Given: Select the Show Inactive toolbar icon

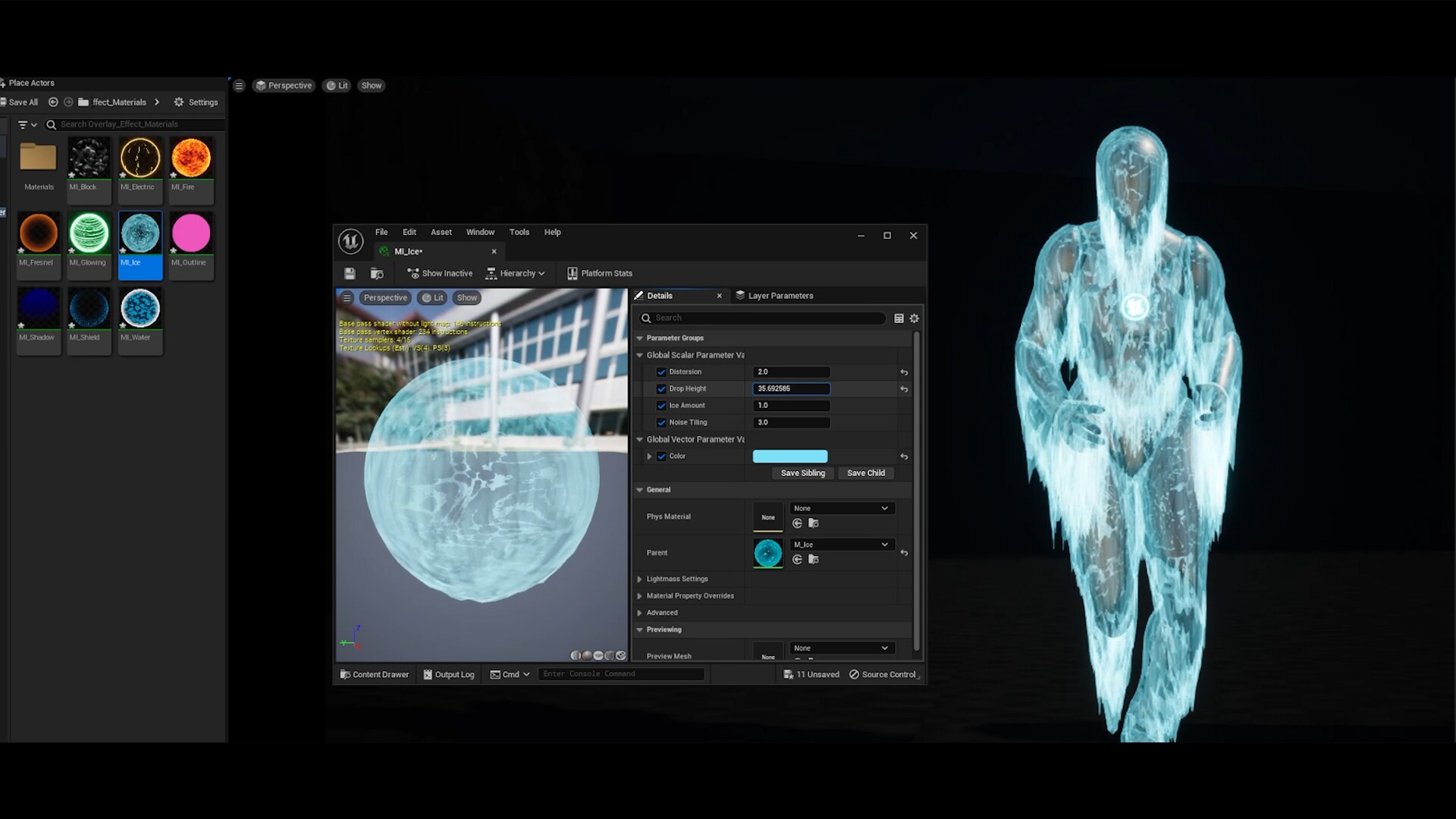Looking at the screenshot, I should point(438,273).
